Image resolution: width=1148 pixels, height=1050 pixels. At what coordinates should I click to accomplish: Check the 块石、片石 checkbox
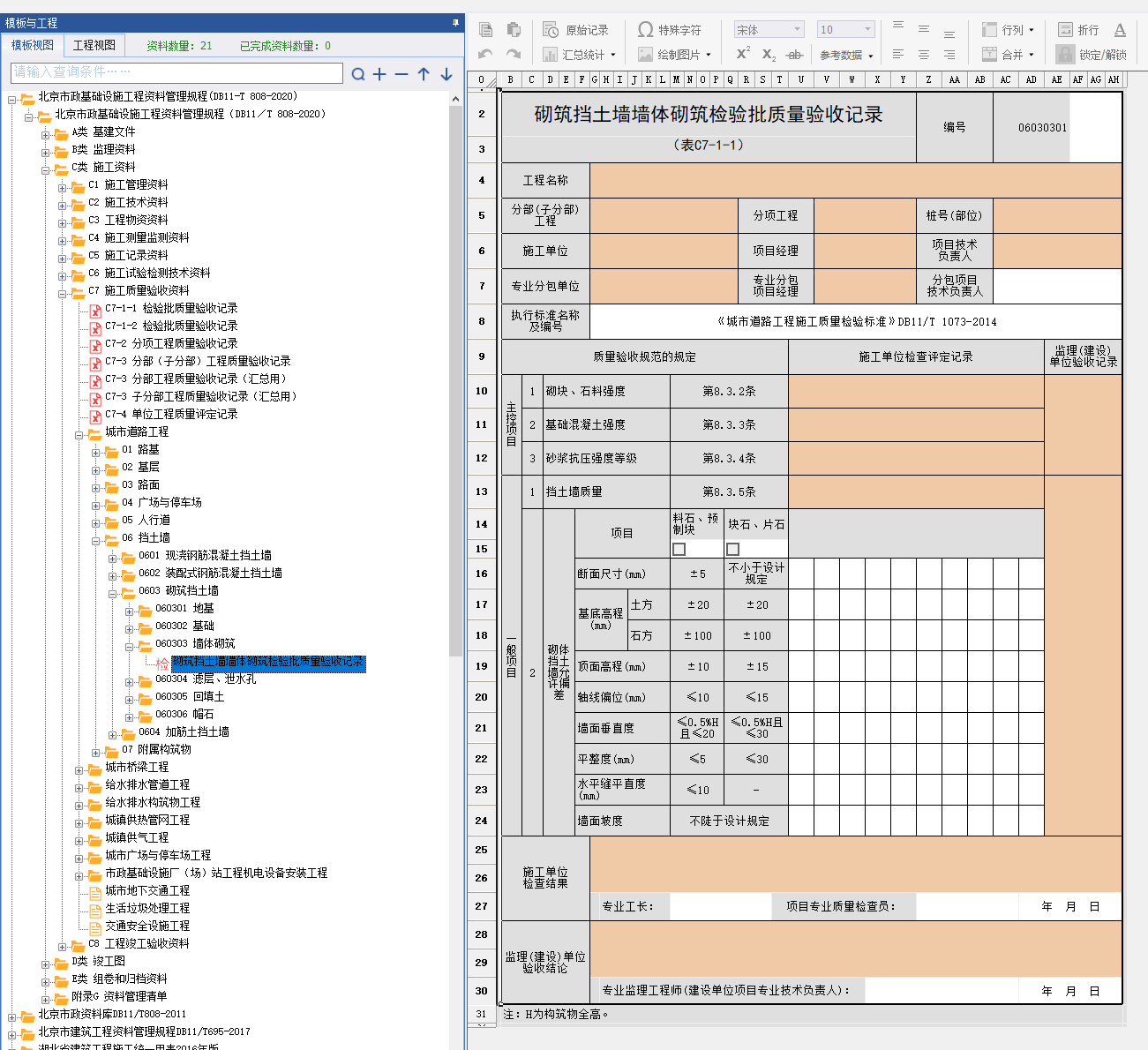732,549
